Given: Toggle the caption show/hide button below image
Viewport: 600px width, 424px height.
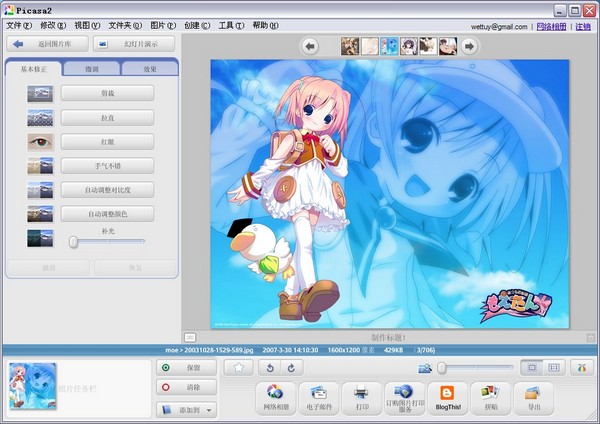Looking at the screenshot, I should coord(190,337).
